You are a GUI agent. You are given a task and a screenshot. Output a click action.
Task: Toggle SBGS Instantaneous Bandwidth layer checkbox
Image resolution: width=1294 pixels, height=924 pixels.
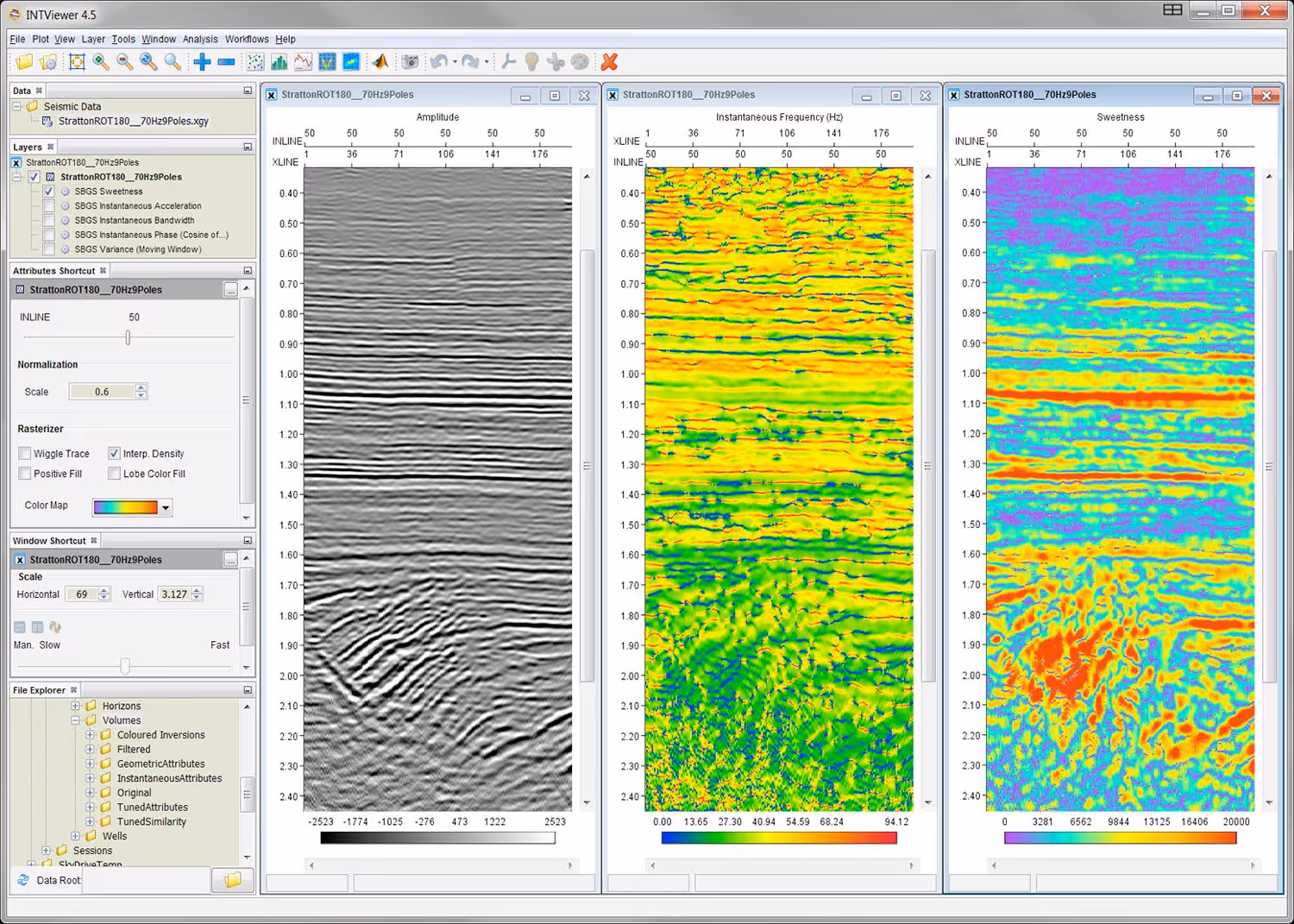coord(49,220)
